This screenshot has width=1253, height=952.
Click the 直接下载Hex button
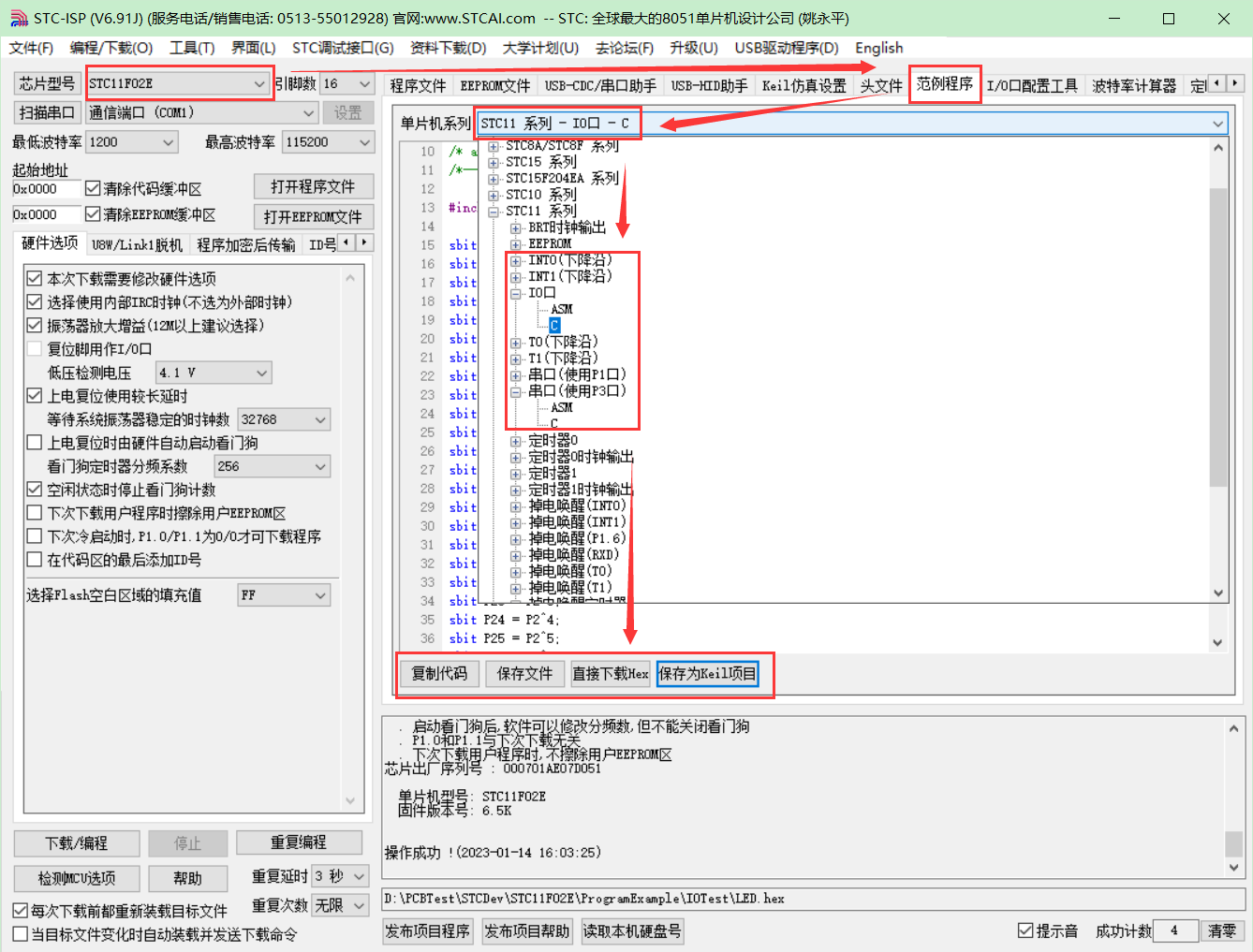pos(611,674)
